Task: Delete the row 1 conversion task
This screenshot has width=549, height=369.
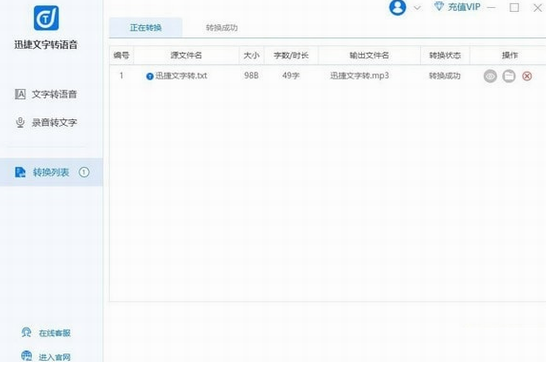Action: 527,76
